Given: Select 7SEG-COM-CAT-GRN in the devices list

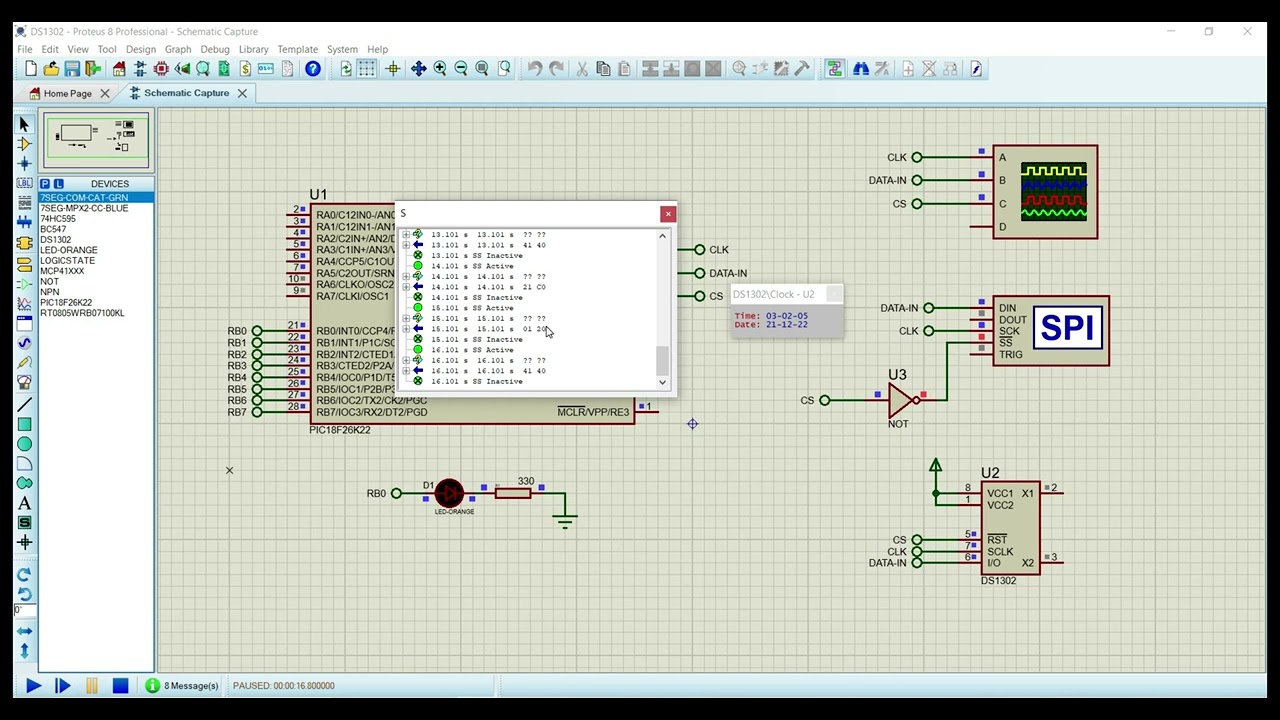Looking at the screenshot, I should 96,198.
